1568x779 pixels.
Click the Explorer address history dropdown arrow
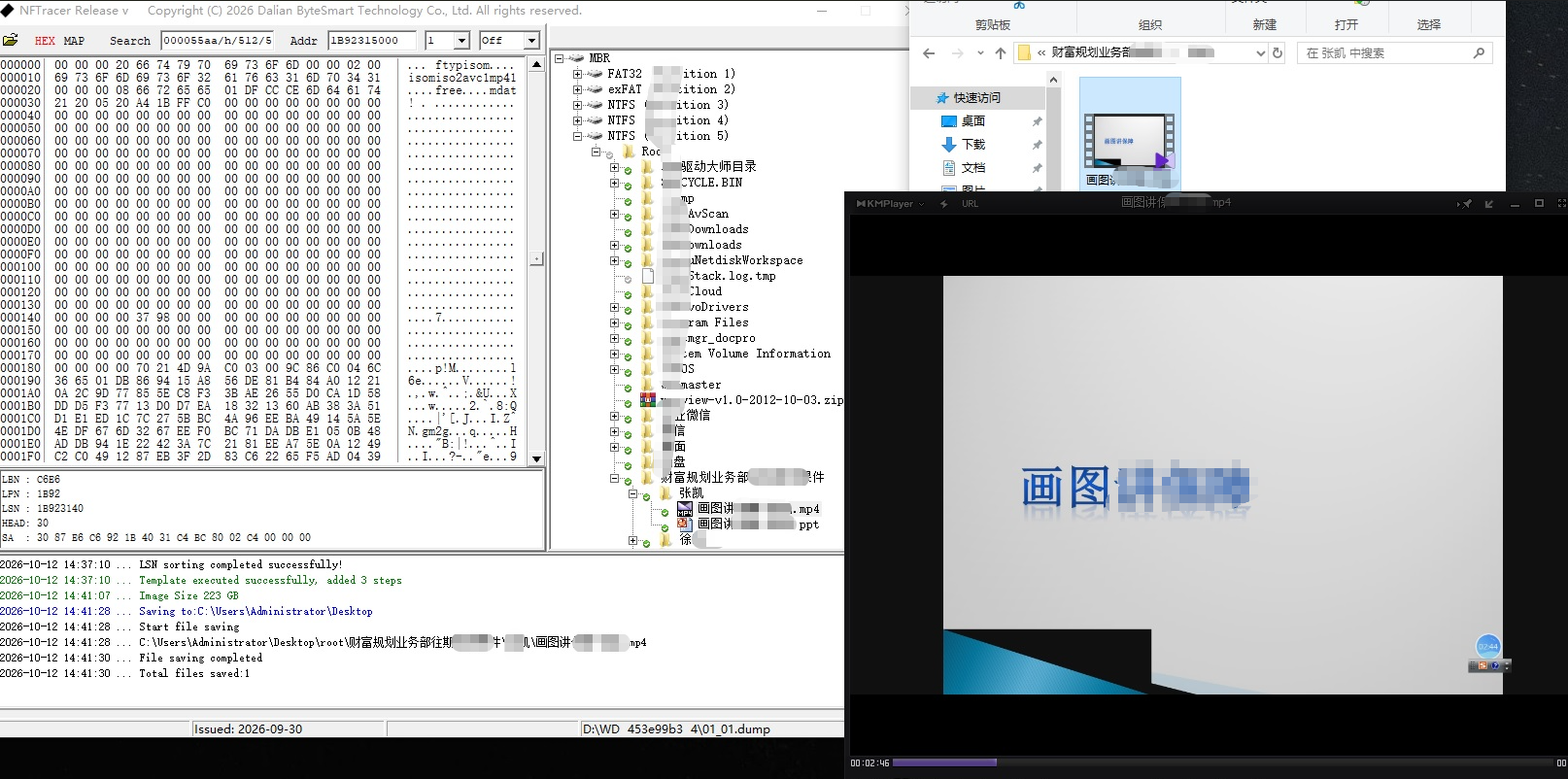[1260, 53]
